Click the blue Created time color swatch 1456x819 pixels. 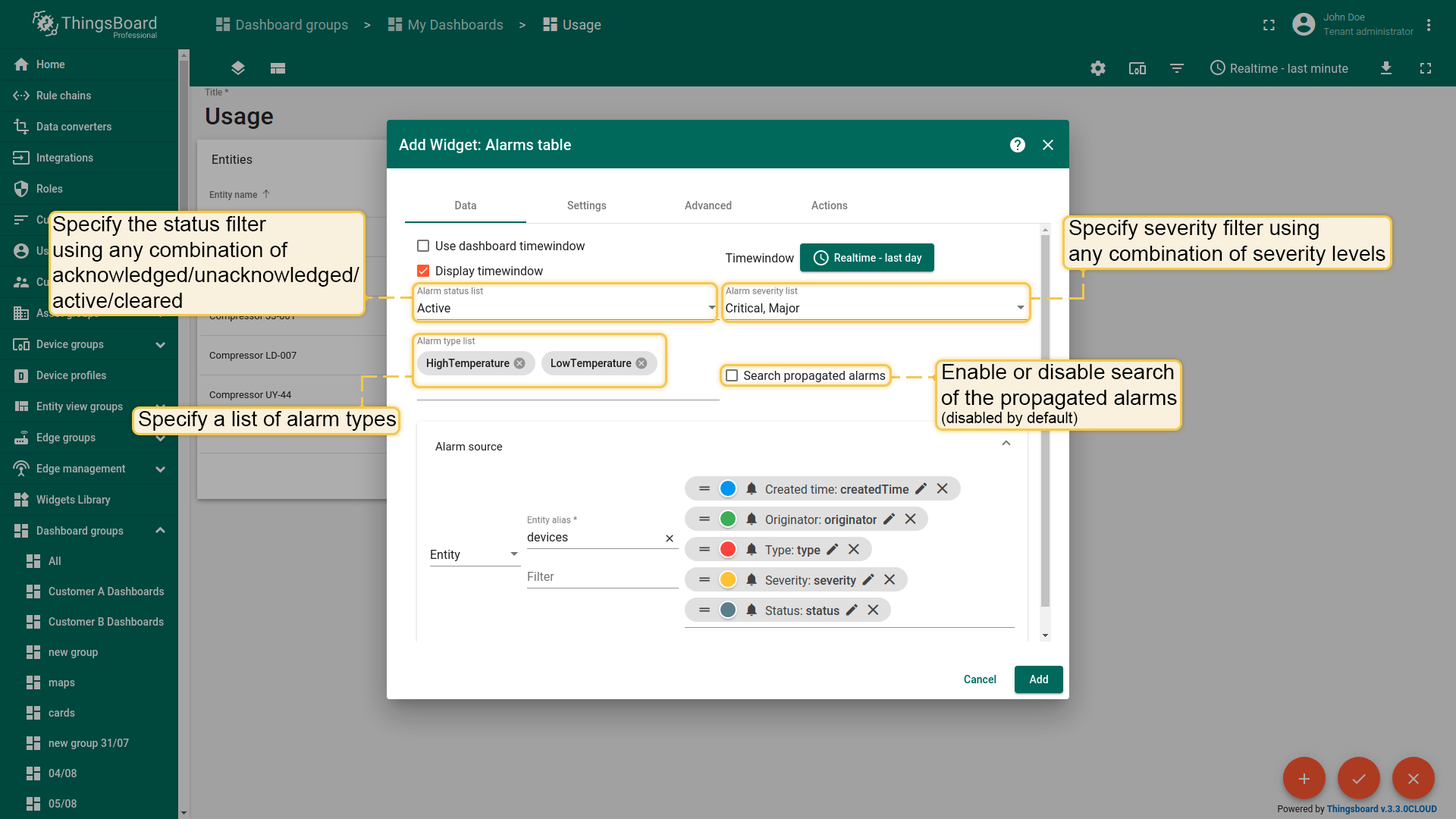pyautogui.click(x=728, y=489)
